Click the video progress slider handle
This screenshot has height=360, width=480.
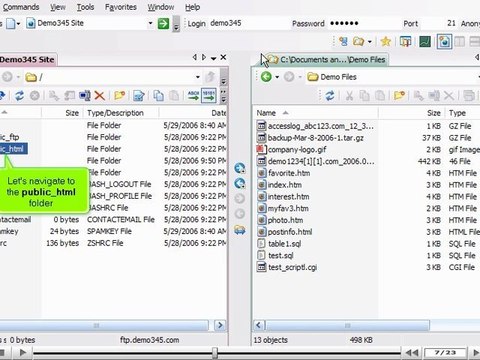click(215, 352)
